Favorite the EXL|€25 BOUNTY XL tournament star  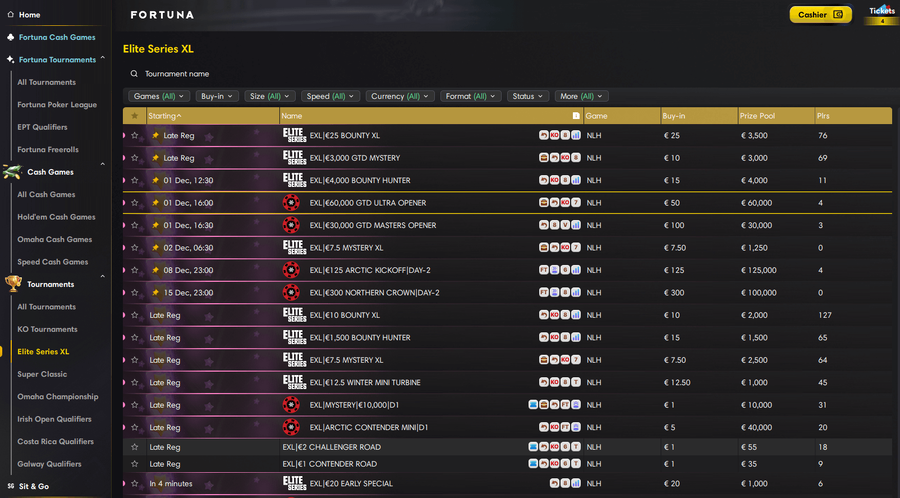(135, 135)
